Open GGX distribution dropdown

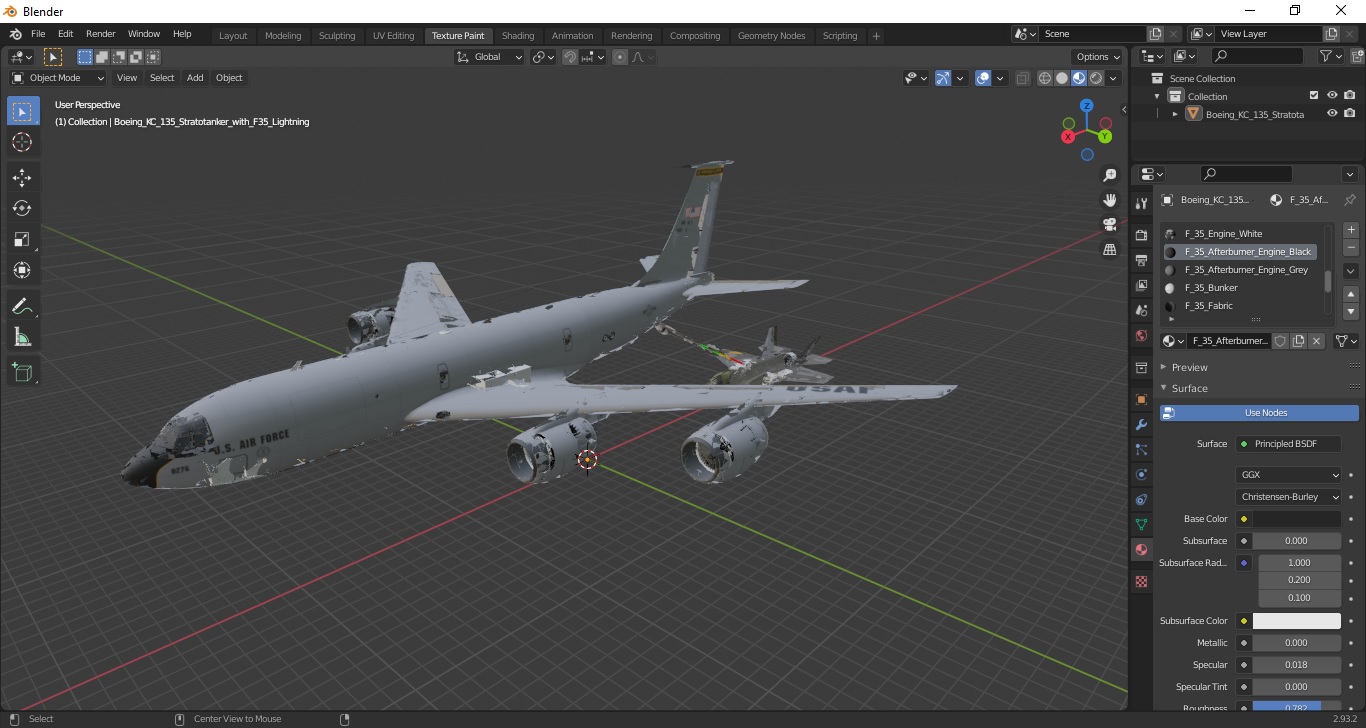(1289, 475)
